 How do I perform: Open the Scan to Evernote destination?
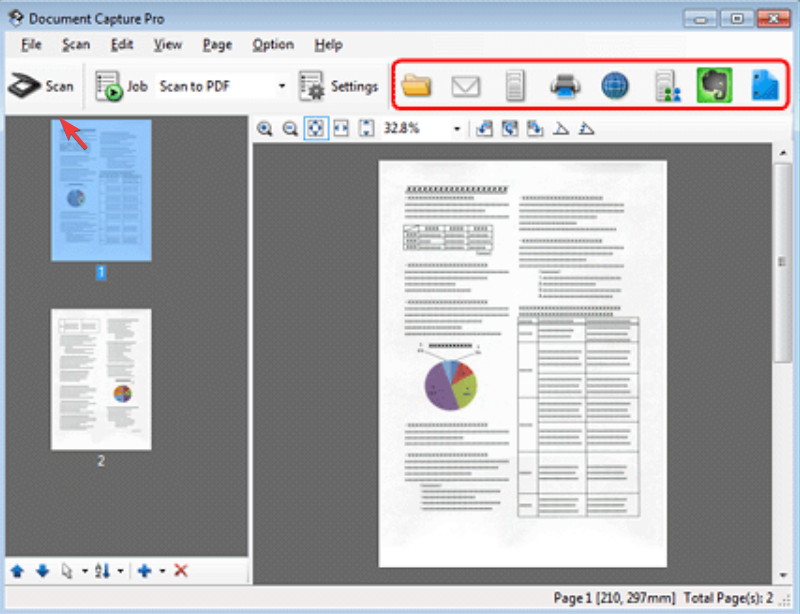tap(712, 86)
